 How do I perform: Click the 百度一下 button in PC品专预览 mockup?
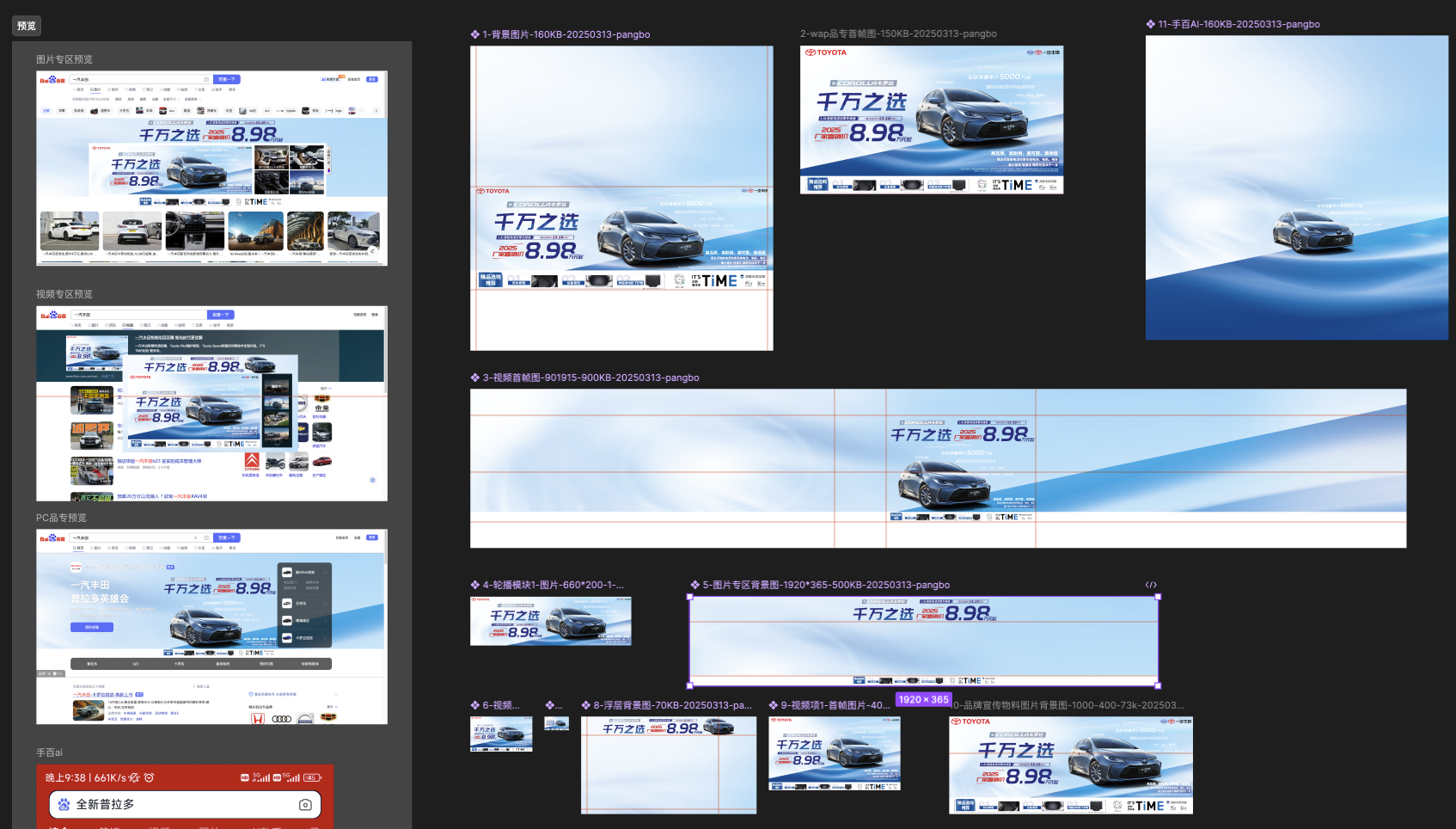(x=227, y=537)
